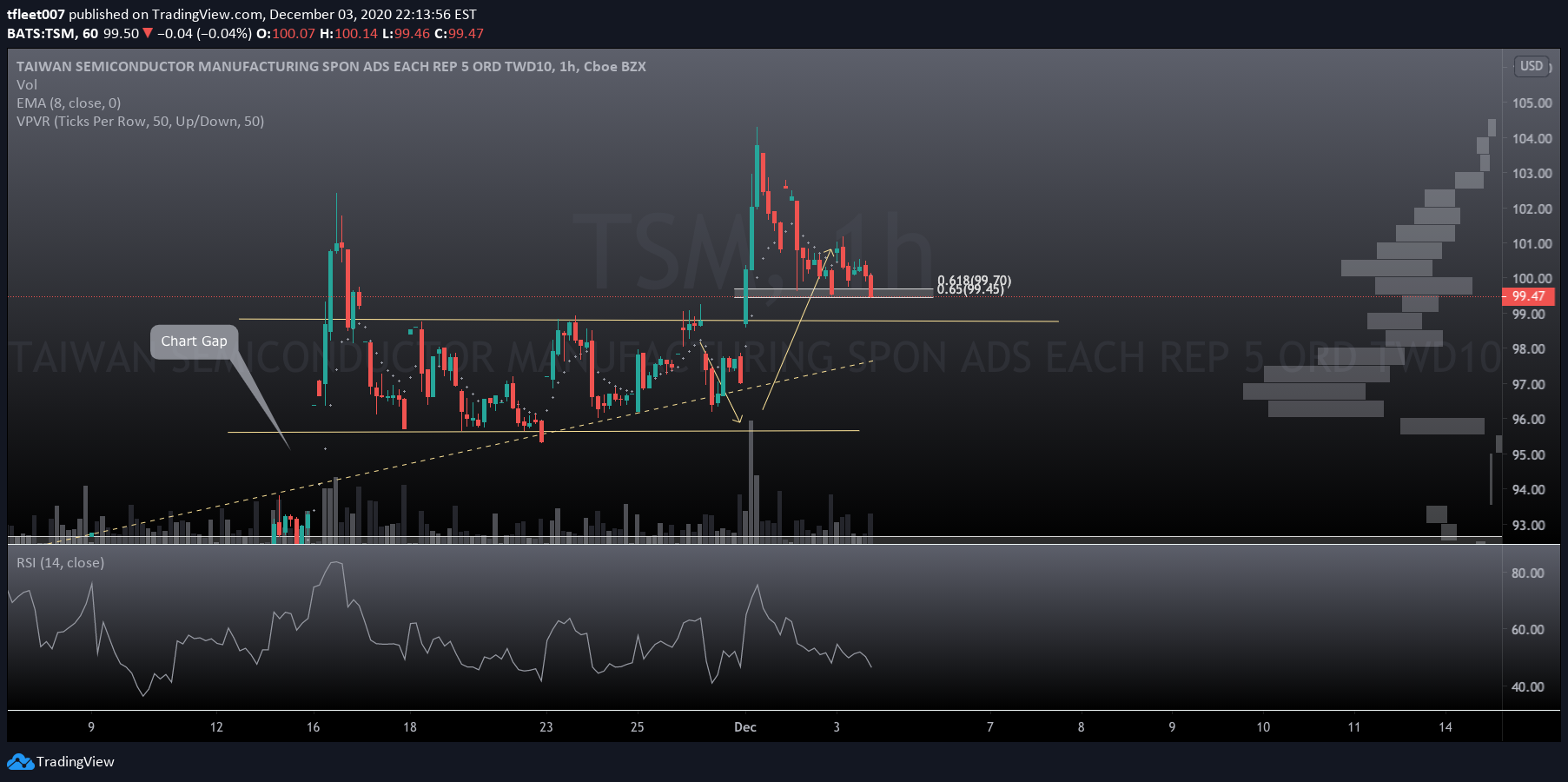The height and width of the screenshot is (782, 1568).
Task: Click the C:99.47 close value
Action: (459, 33)
